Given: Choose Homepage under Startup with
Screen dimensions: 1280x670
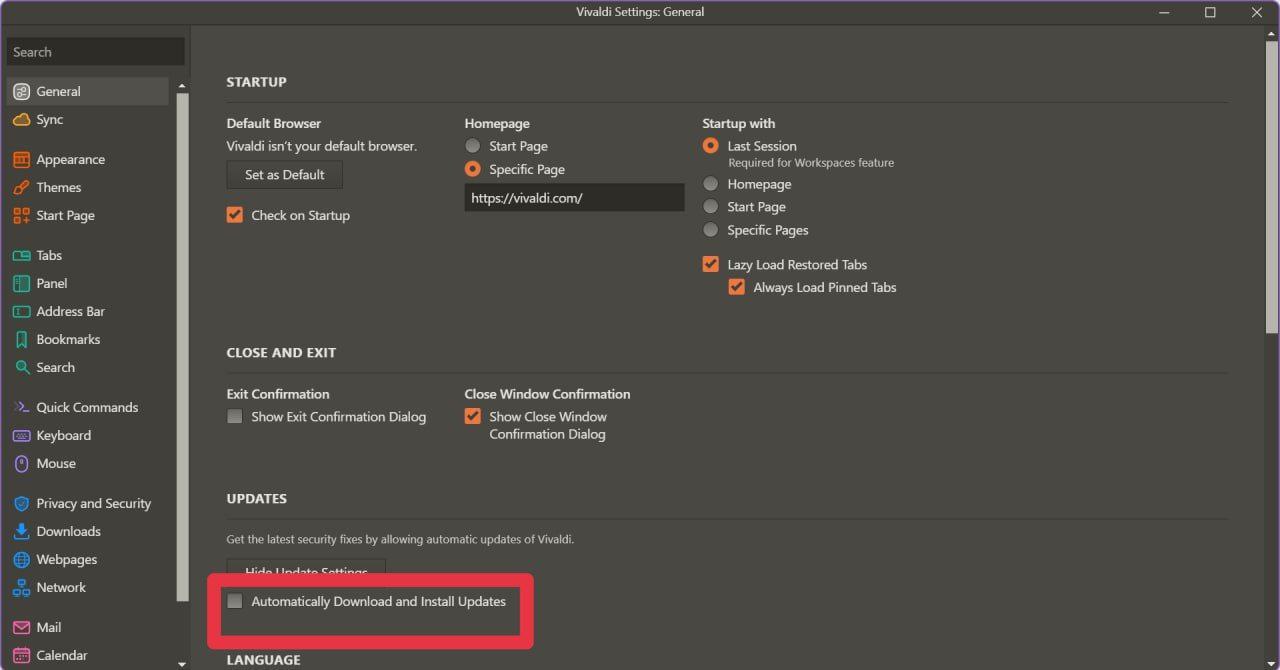Looking at the screenshot, I should 710,184.
